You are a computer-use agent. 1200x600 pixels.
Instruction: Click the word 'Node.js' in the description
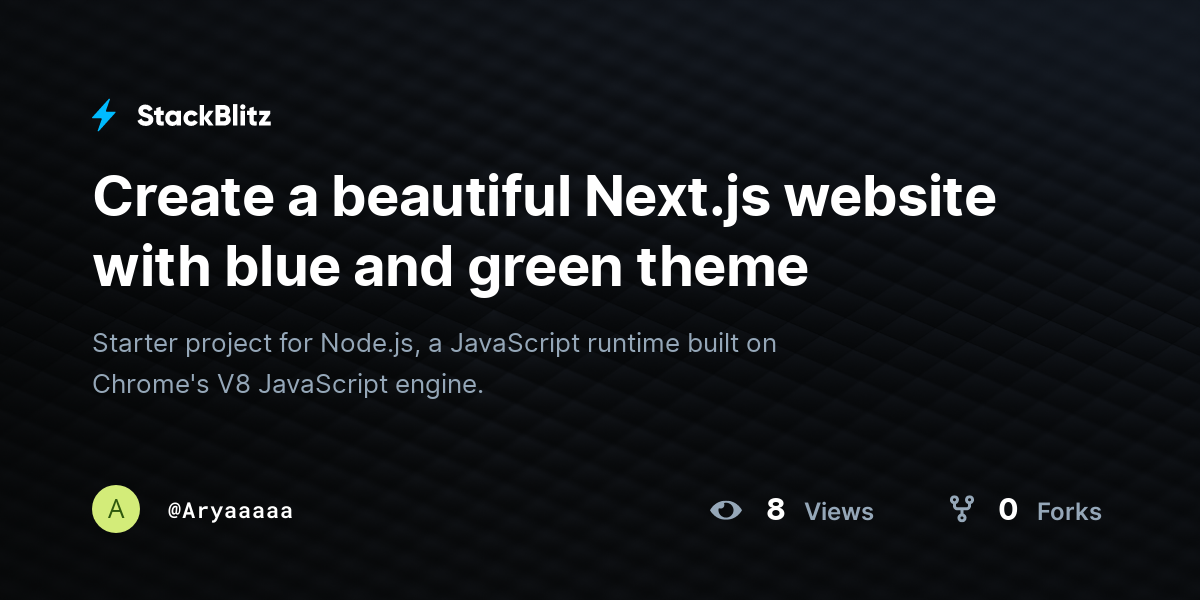pyautogui.click(x=368, y=344)
